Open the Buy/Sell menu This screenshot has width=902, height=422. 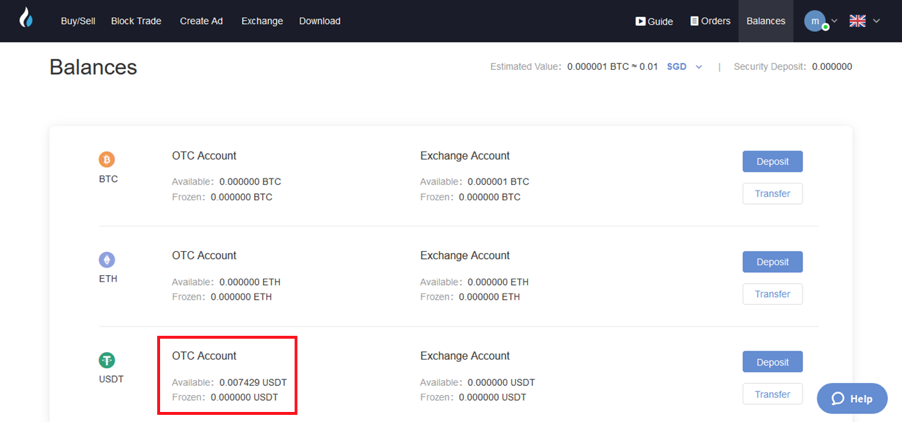coord(78,21)
